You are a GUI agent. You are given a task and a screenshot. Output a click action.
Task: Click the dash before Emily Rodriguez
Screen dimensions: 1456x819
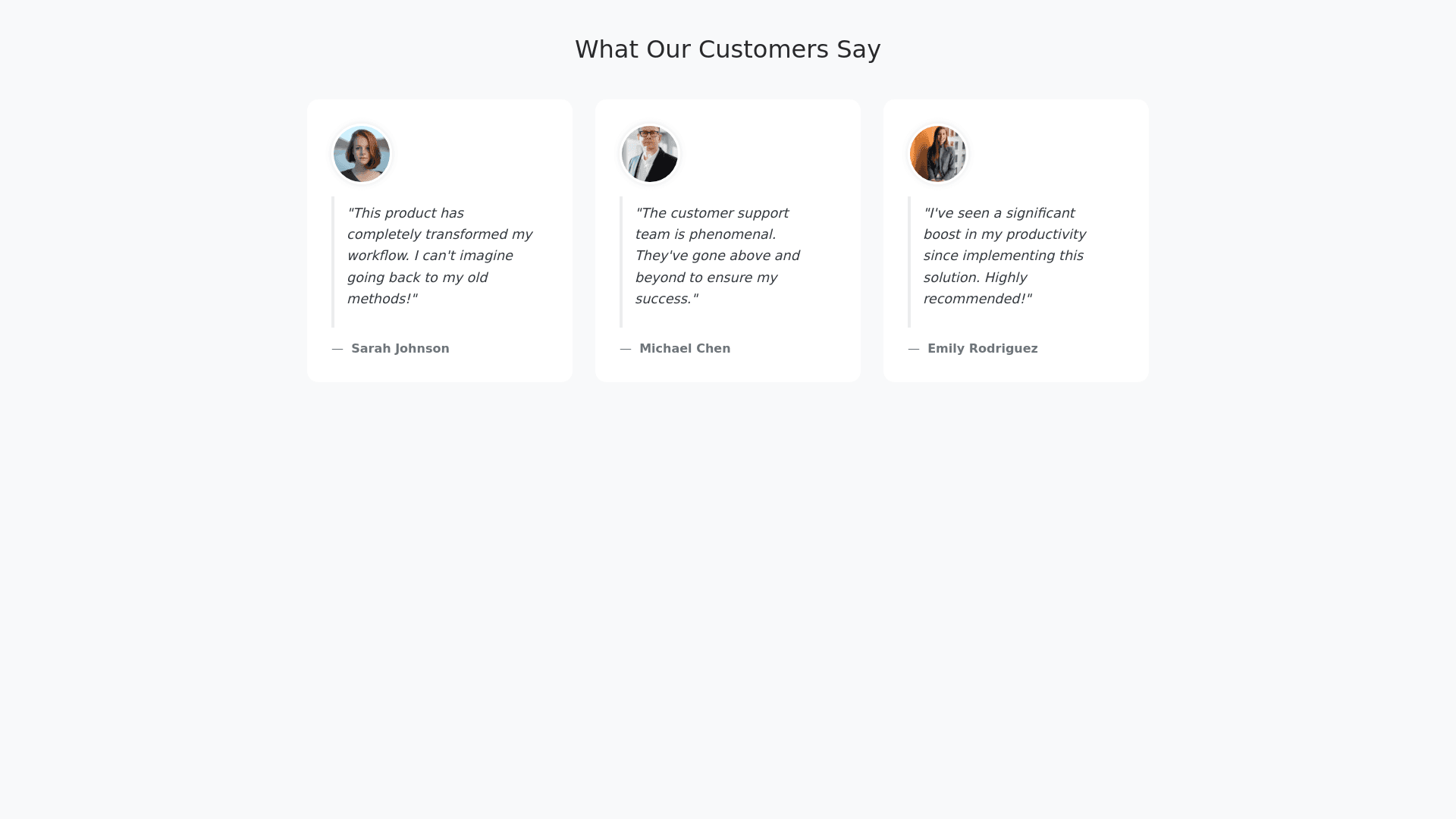914,349
